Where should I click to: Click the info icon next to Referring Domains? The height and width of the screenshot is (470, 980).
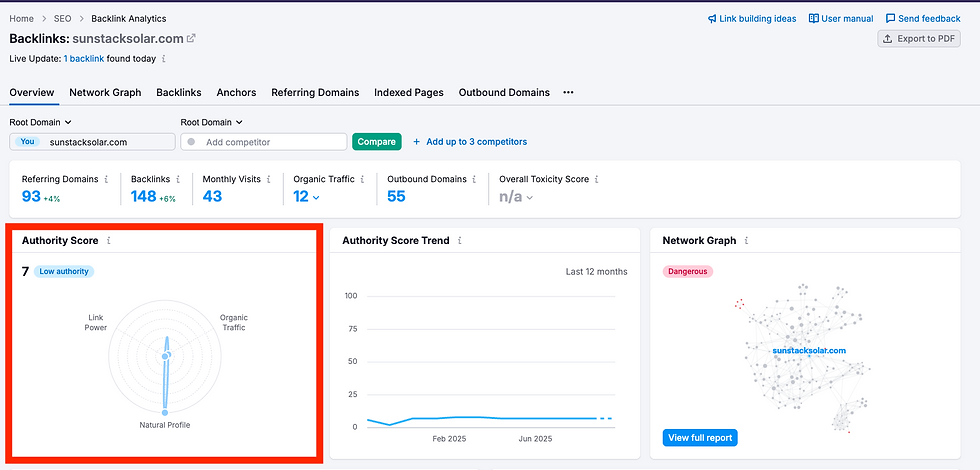click(x=106, y=179)
